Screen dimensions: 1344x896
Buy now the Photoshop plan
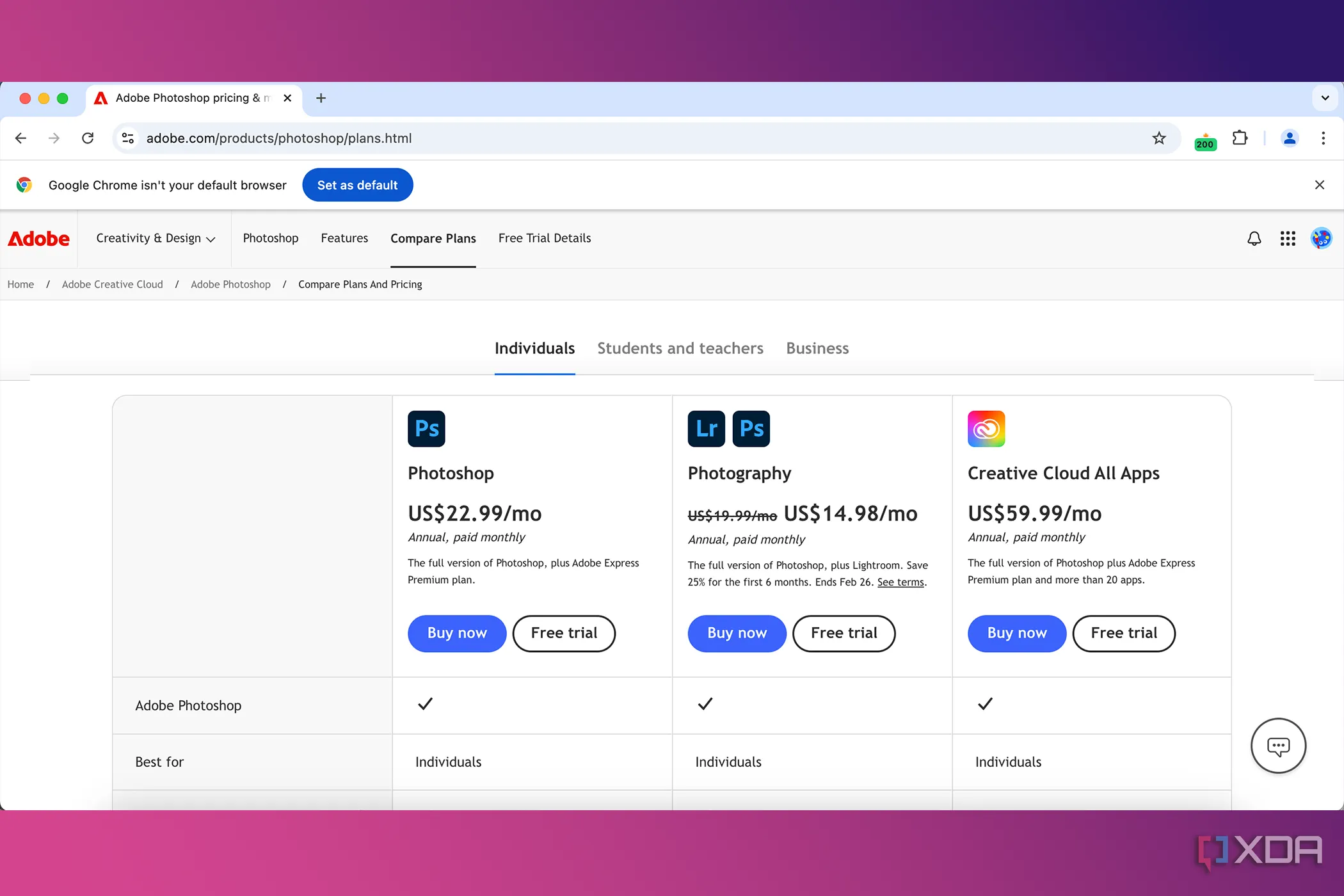click(457, 633)
